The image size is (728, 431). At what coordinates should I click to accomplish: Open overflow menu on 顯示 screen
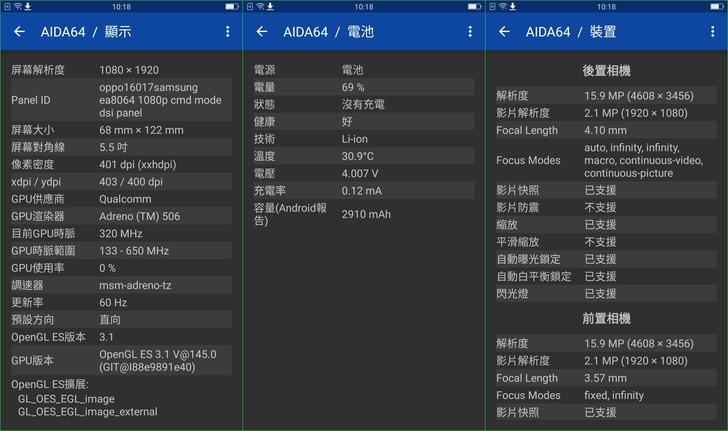coord(228,32)
